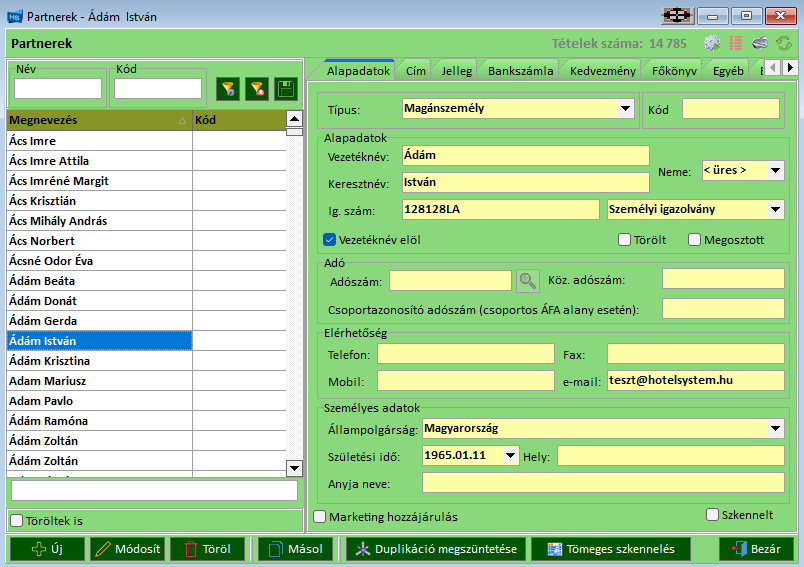Click the Vezetéknév field
This screenshot has width=804, height=567.
[526, 155]
